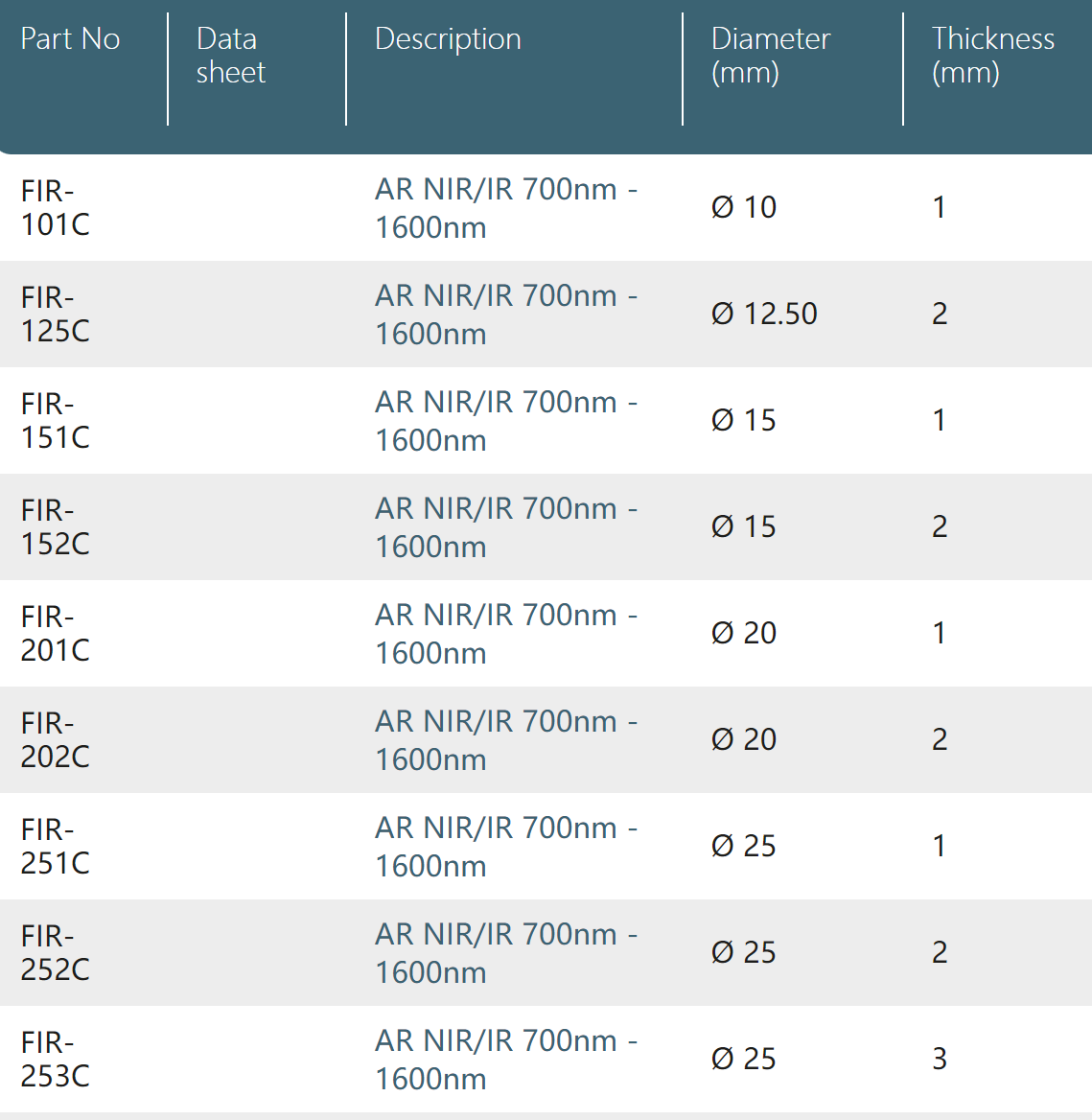Screen dimensions: 1092x1120
Task: Select the FIR-125C part number cell
Action: (55, 315)
